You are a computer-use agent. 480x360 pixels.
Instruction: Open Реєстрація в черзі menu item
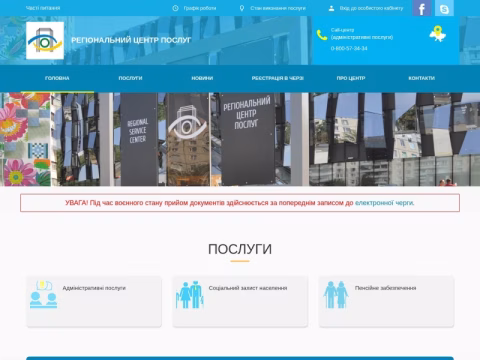pyautogui.click(x=278, y=78)
